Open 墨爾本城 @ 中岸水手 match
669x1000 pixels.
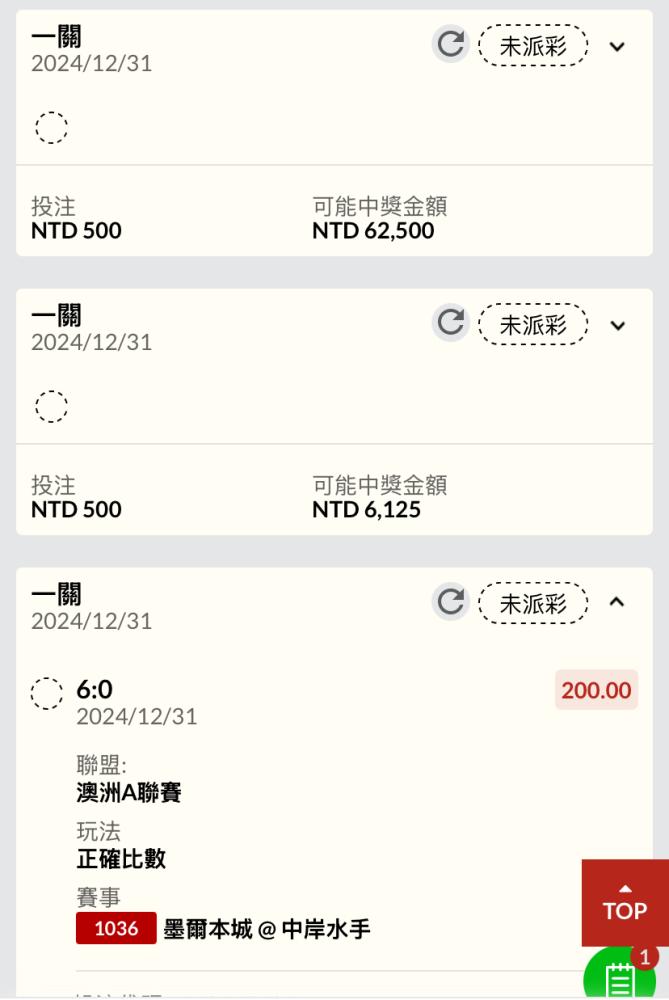(x=267, y=929)
